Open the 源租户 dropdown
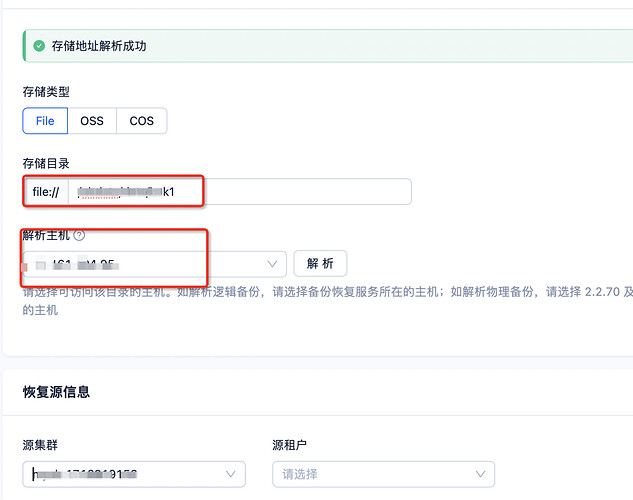633x500 pixels. [x=383, y=474]
